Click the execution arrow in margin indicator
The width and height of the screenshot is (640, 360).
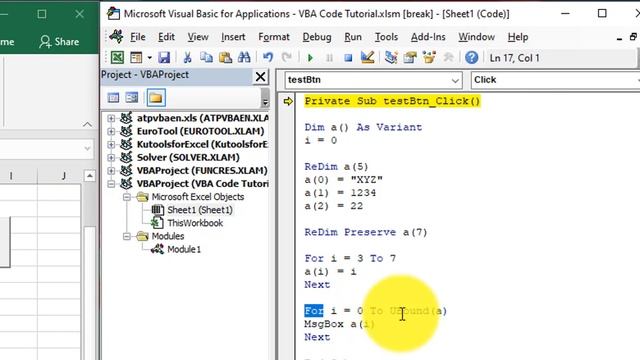[288, 101]
